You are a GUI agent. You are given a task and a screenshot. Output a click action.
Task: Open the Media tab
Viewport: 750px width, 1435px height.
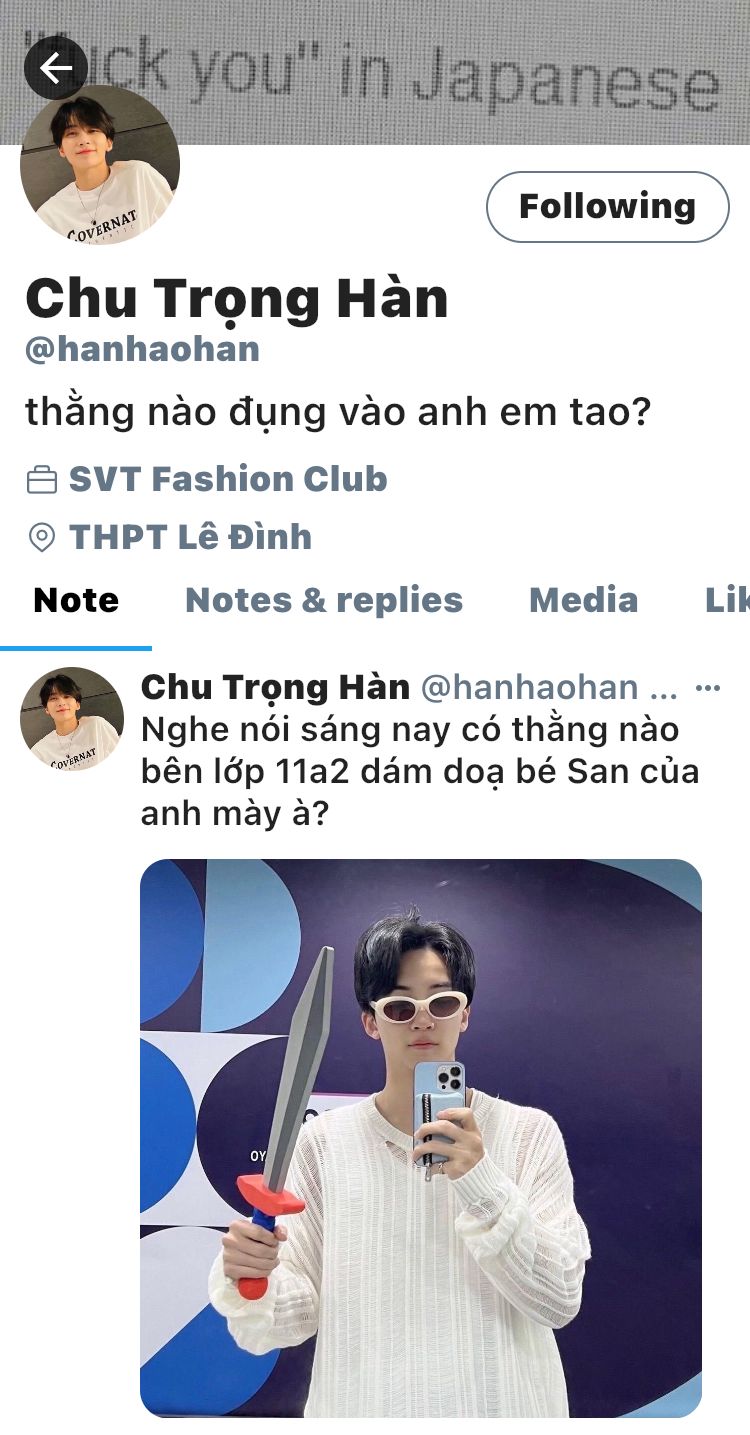click(x=583, y=600)
